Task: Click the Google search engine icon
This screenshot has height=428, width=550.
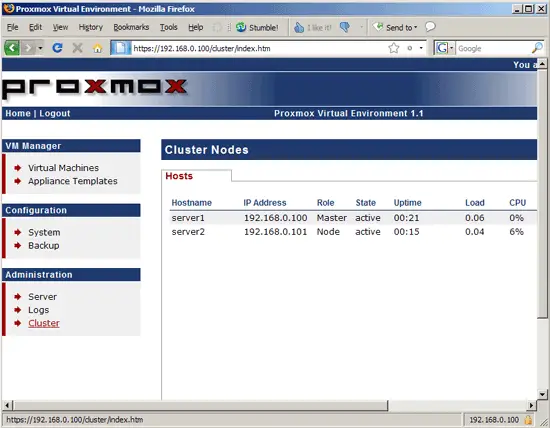Action: click(442, 48)
